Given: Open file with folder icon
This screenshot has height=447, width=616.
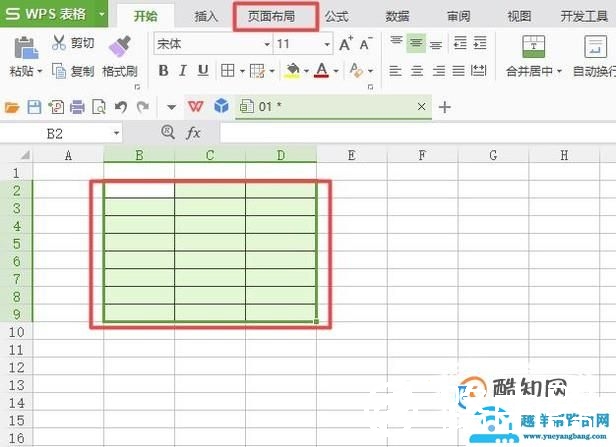Looking at the screenshot, I should pos(12,107).
